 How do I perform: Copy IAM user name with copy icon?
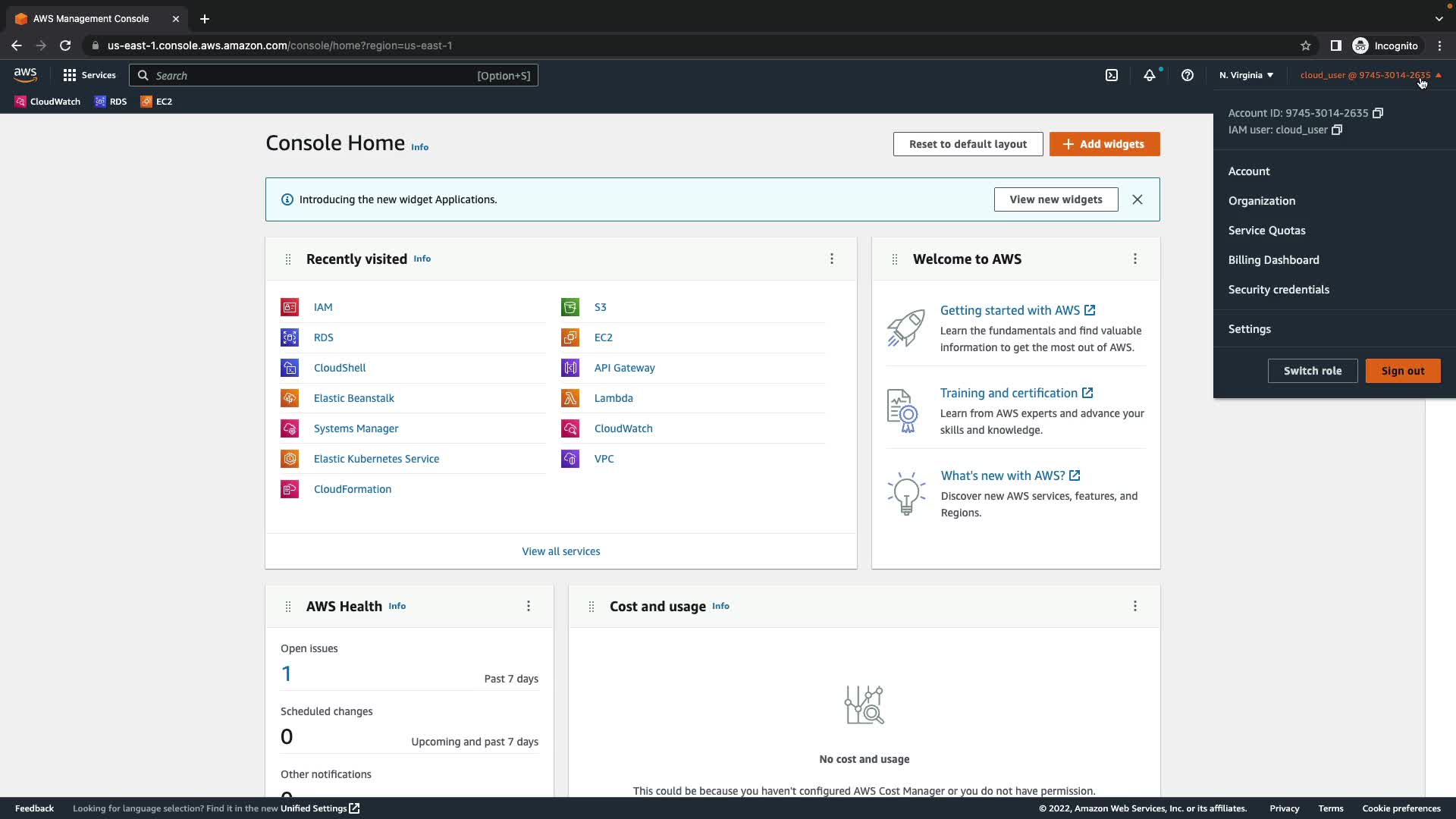point(1337,130)
